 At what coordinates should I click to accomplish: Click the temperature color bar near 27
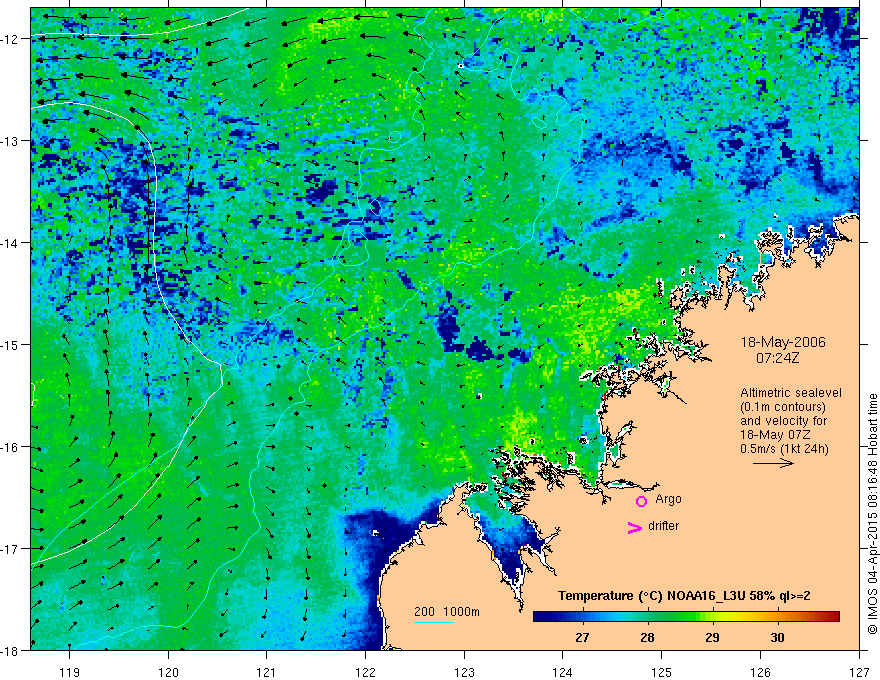coord(582,617)
